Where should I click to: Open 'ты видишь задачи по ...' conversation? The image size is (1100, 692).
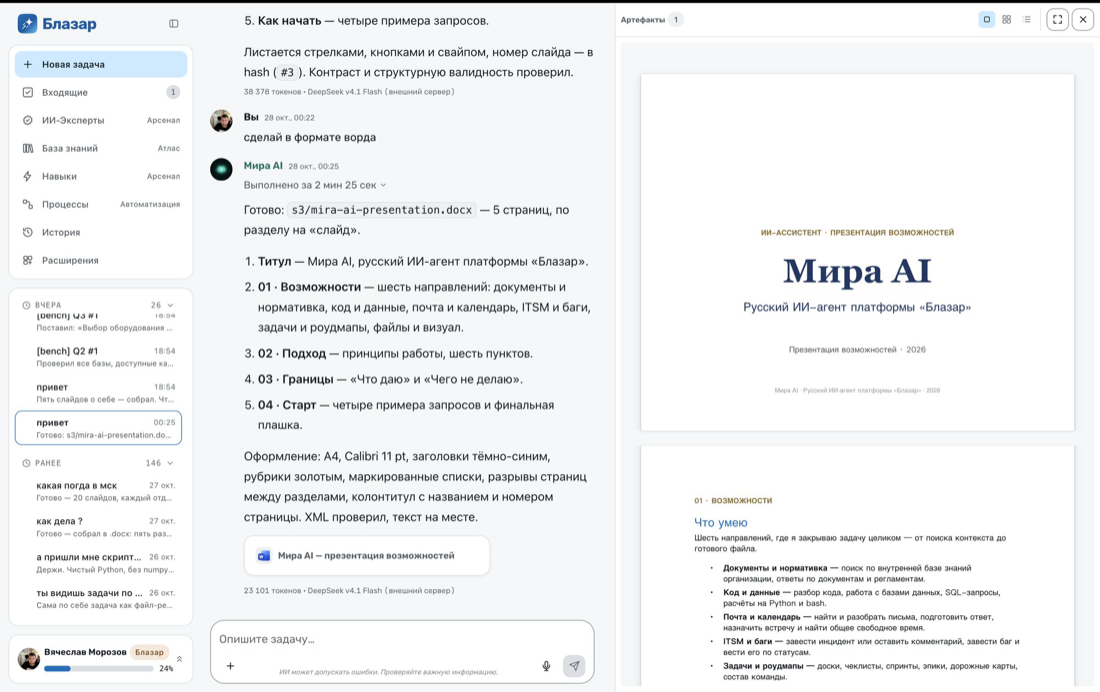[99, 599]
